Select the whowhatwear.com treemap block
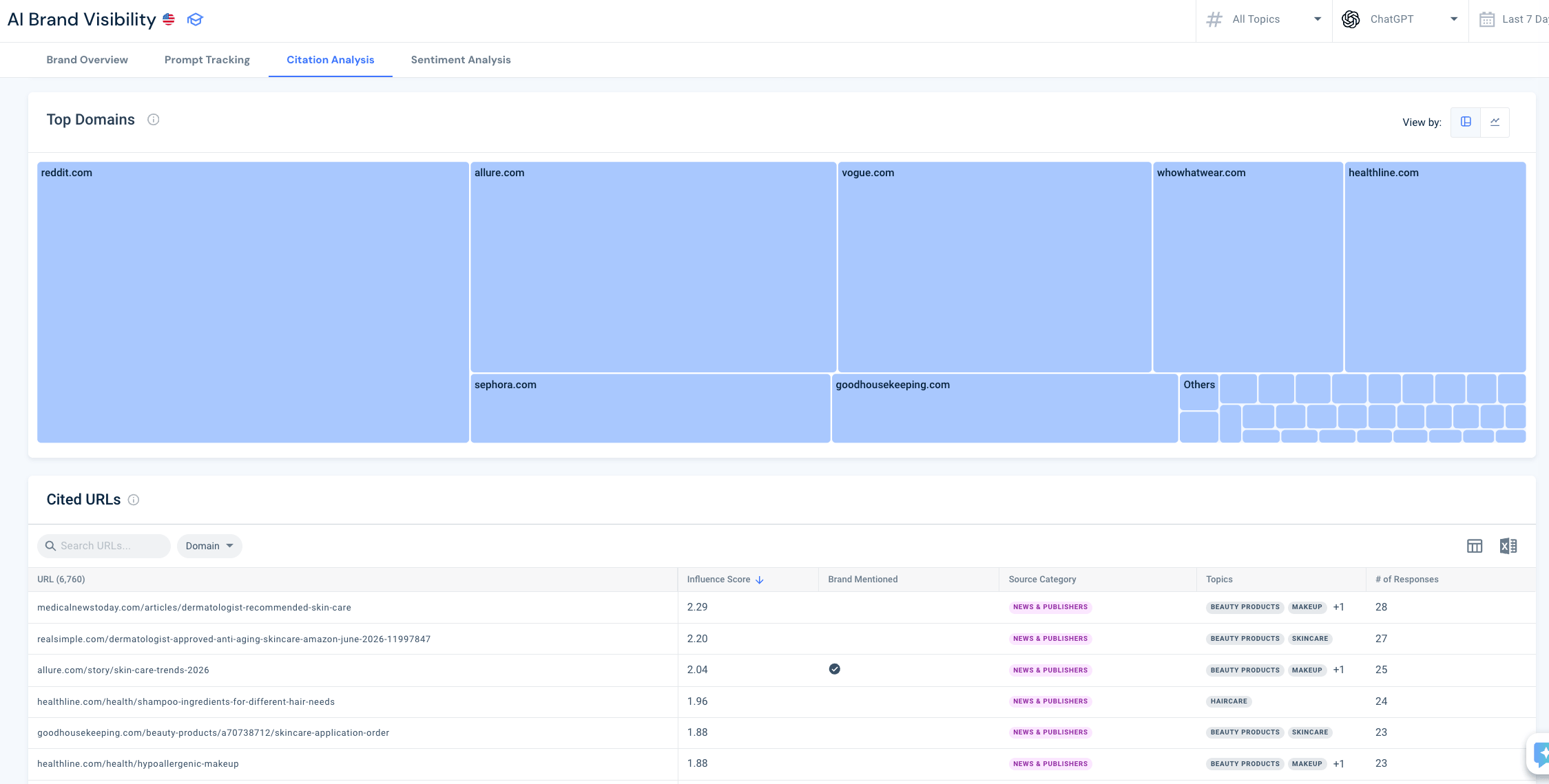 1248,267
